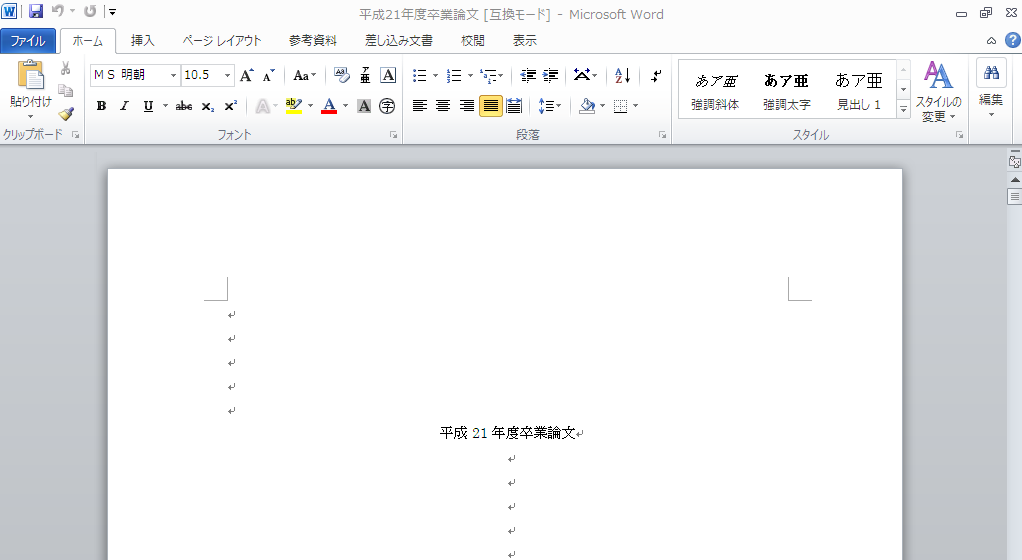Undo the last action

[58, 11]
